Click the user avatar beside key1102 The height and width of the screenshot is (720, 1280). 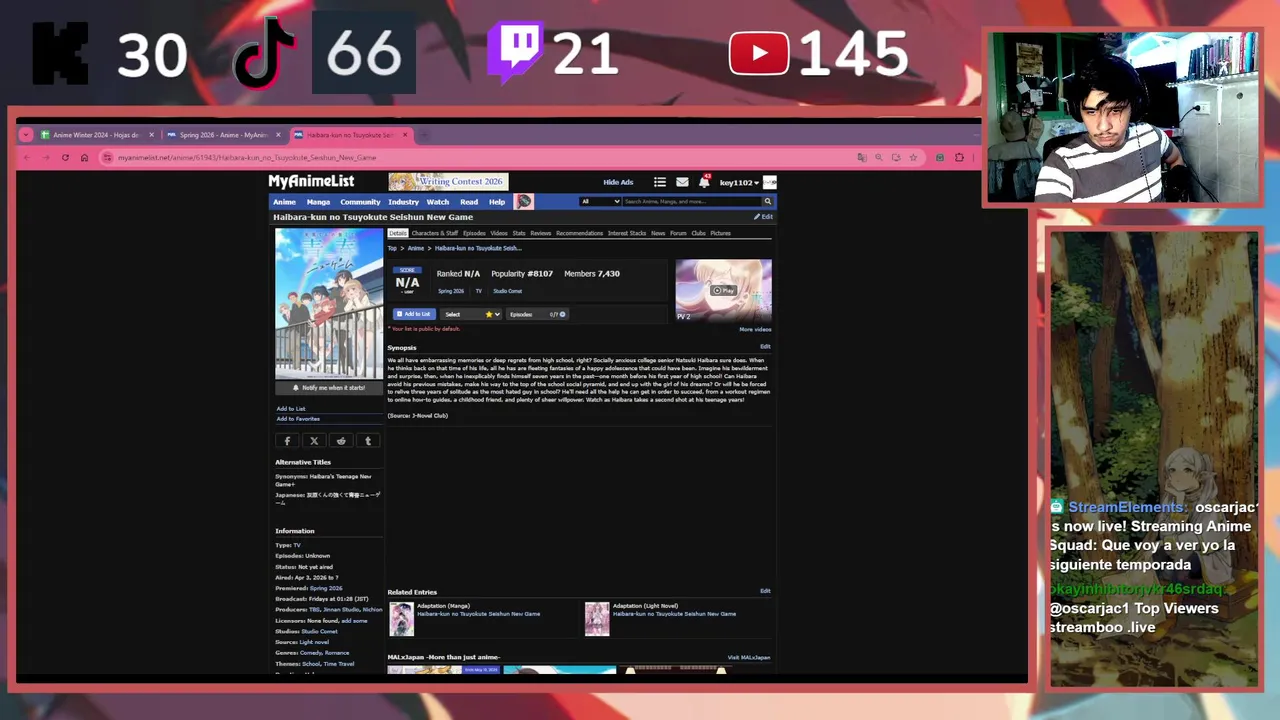click(x=770, y=182)
